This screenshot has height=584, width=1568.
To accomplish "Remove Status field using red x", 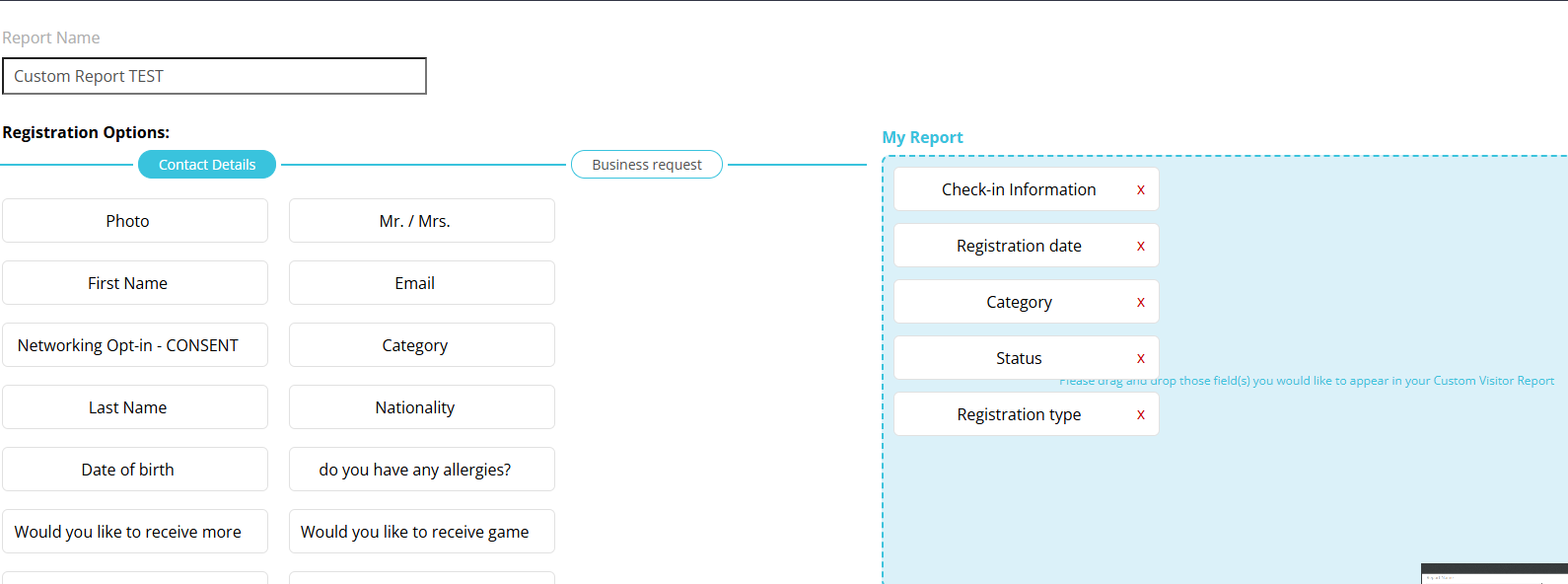I will 1140,359.
